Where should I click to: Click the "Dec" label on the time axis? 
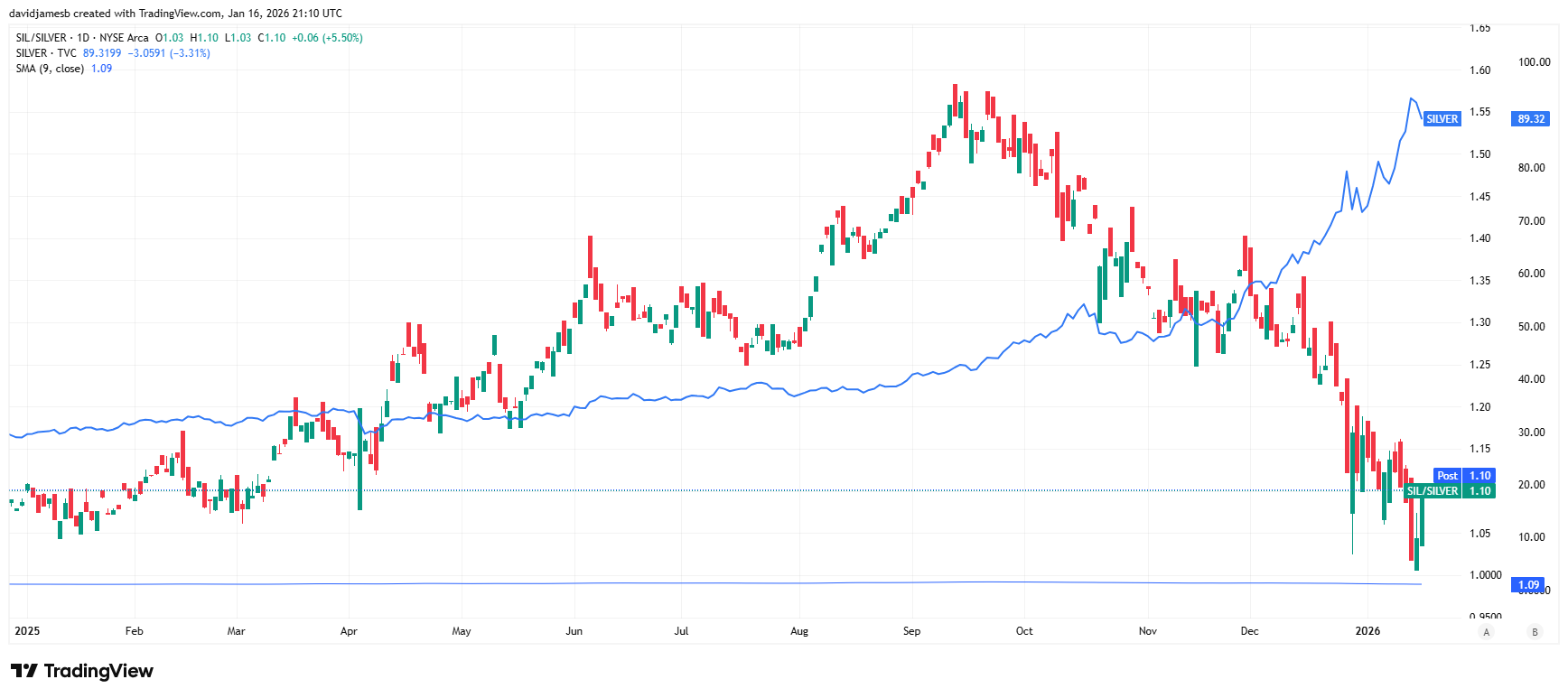1249,631
